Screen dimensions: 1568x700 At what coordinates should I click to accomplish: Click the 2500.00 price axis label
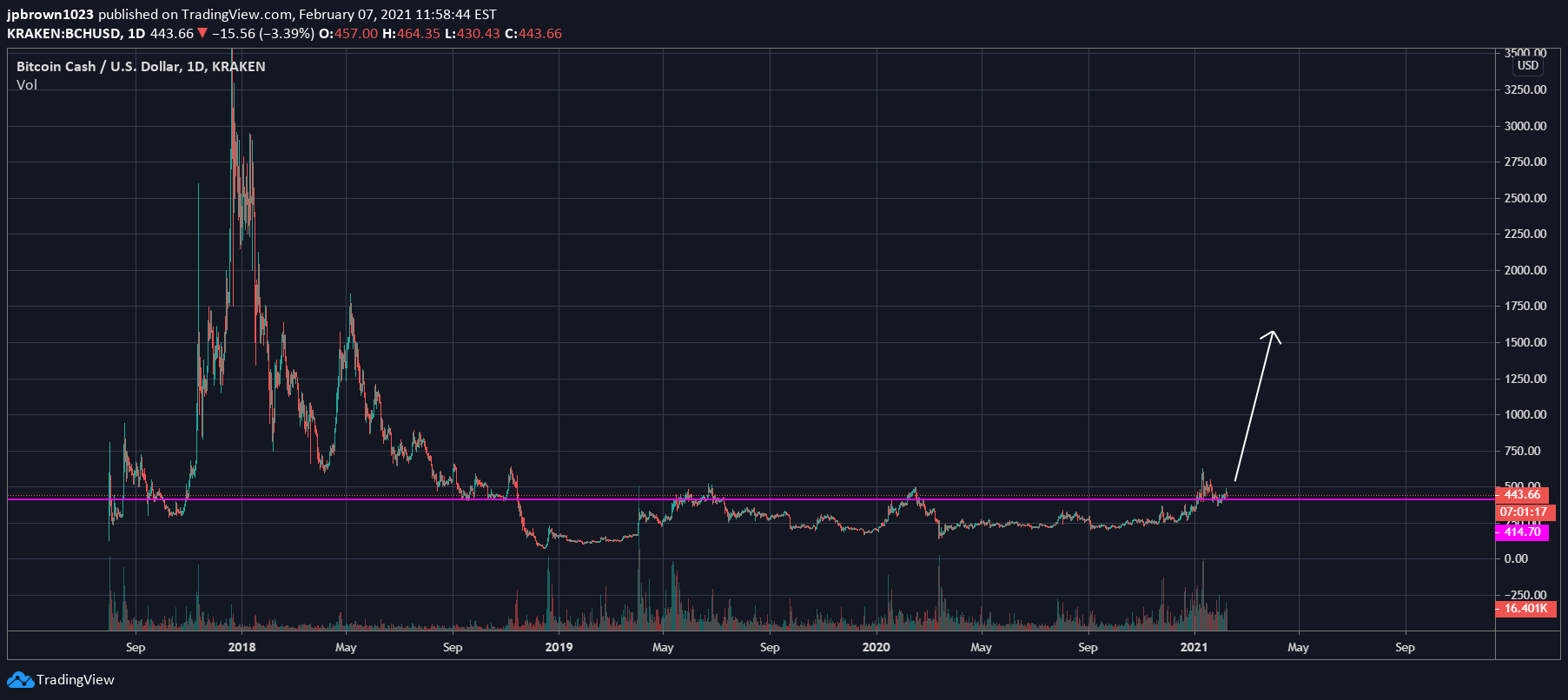pos(1525,198)
